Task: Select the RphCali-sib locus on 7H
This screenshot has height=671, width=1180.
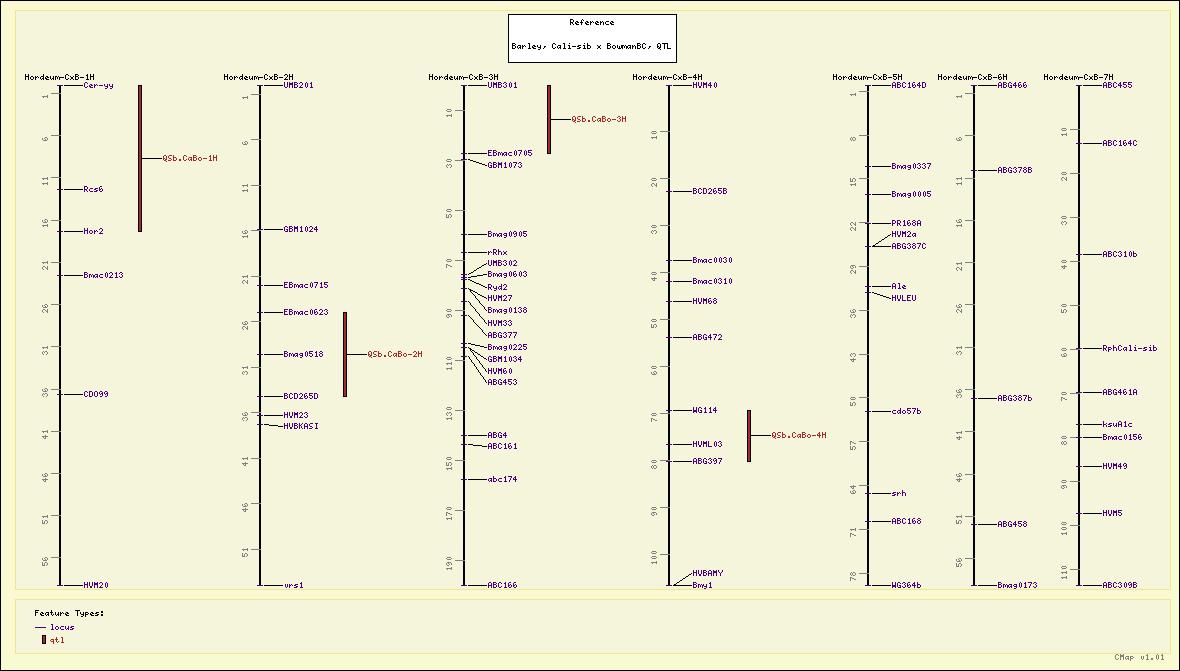Action: pyautogui.click(x=1129, y=348)
